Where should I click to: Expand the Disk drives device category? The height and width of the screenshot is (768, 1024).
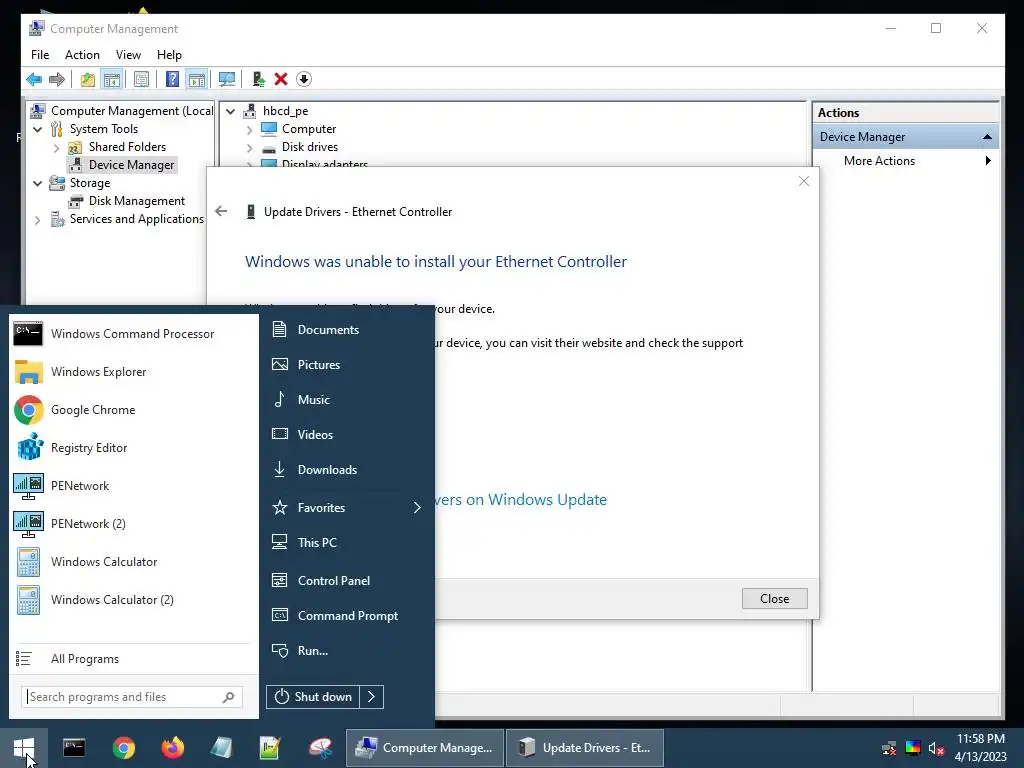[x=249, y=148]
